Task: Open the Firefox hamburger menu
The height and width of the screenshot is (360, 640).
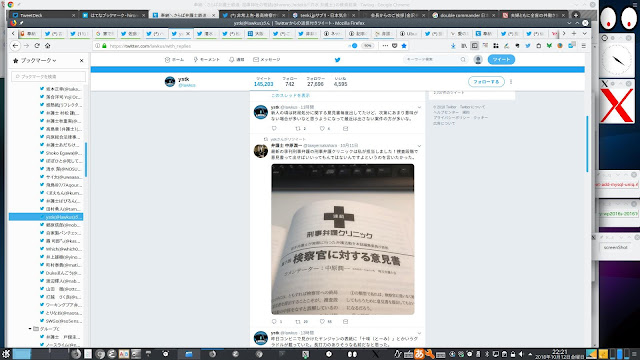Action: point(584,46)
